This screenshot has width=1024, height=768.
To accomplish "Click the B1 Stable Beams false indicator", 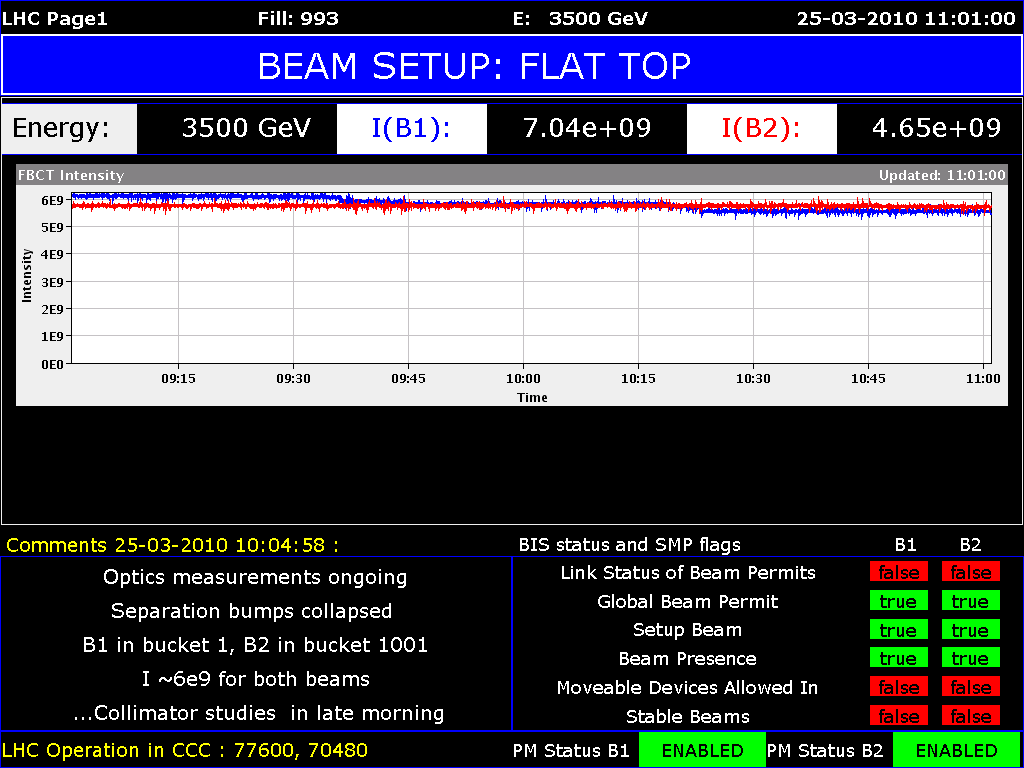I will tap(898, 716).
